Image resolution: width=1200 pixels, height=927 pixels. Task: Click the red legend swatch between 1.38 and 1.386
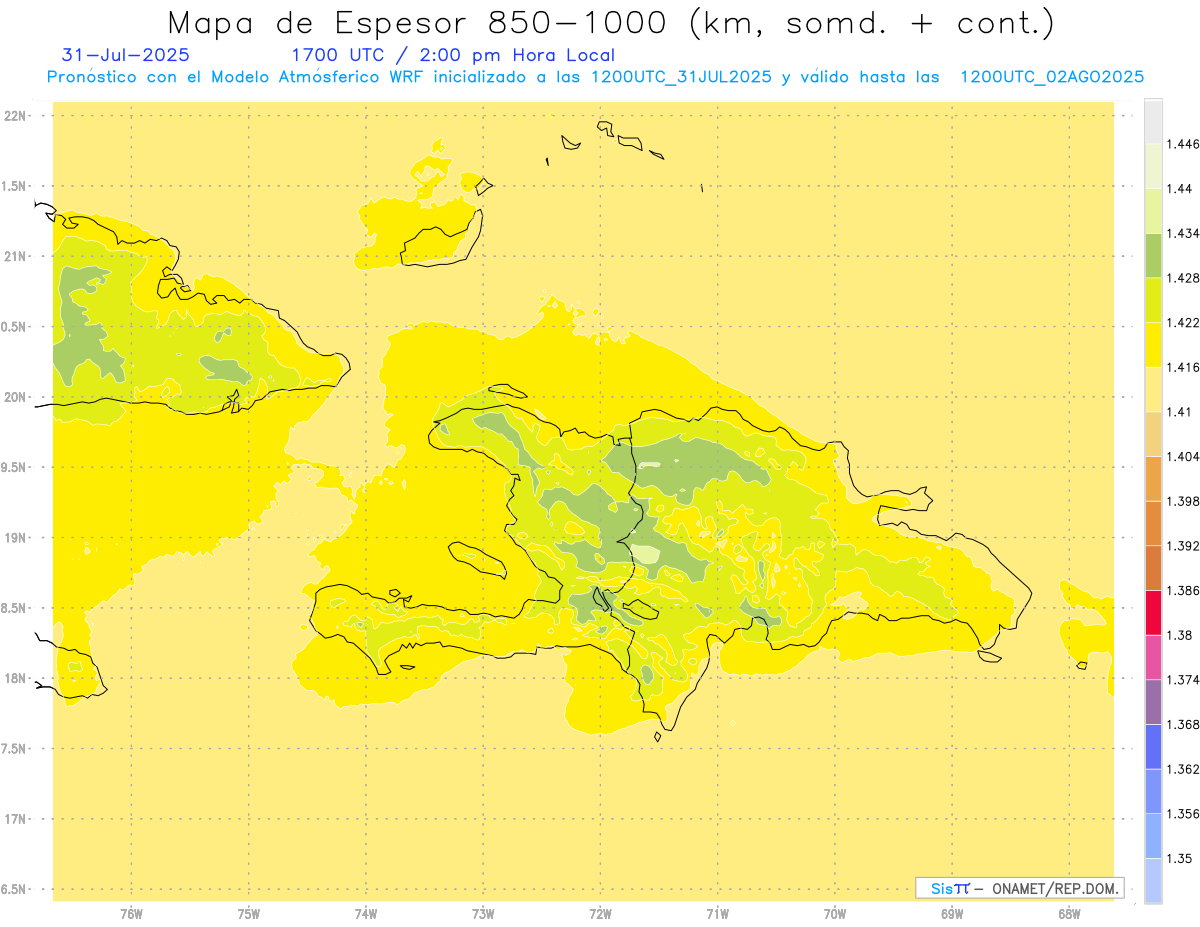pyautogui.click(x=1153, y=612)
